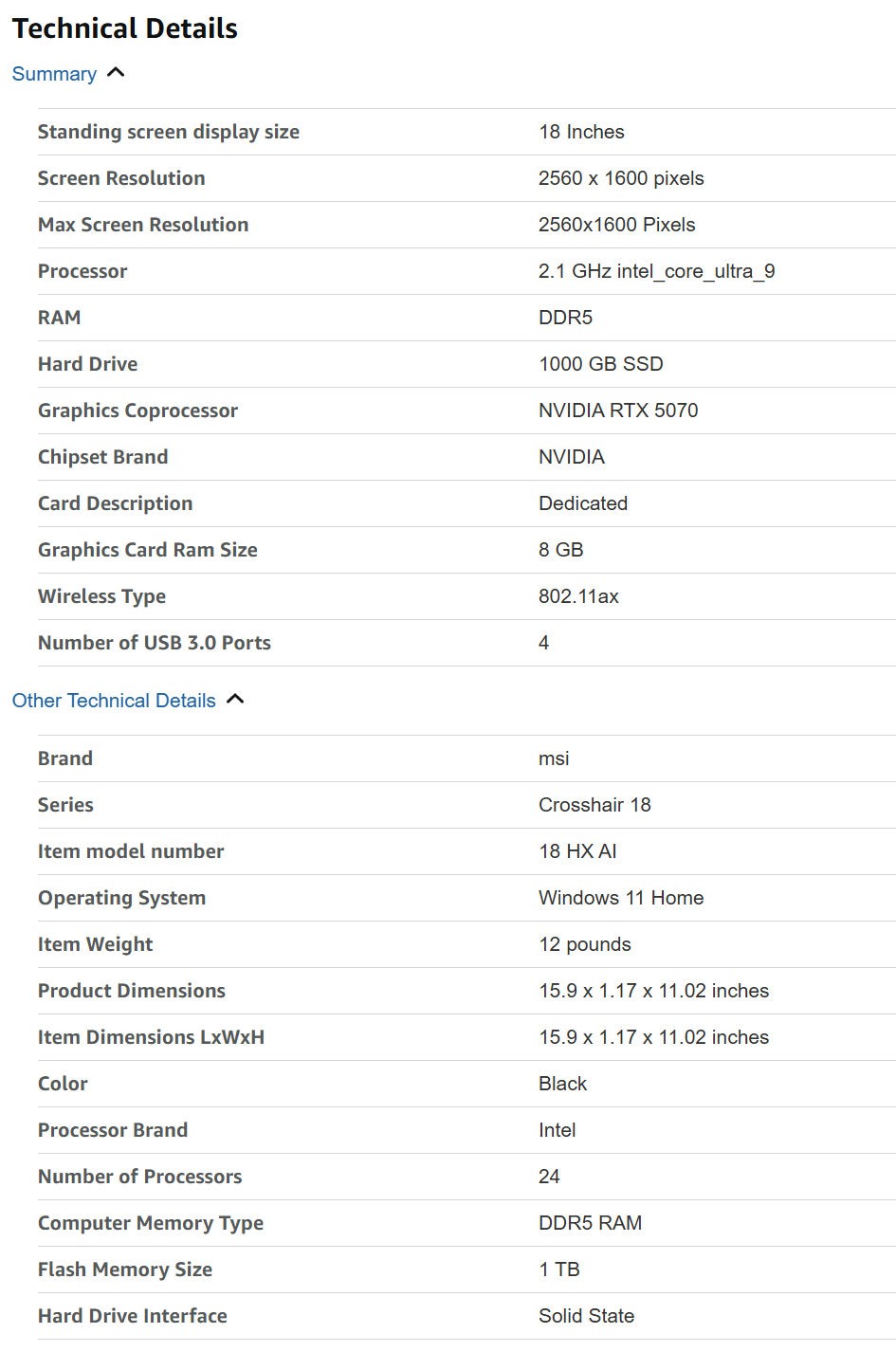Viewport: 896px width, 1370px height.
Task: Click the Summary heading link
Action: tap(54, 74)
